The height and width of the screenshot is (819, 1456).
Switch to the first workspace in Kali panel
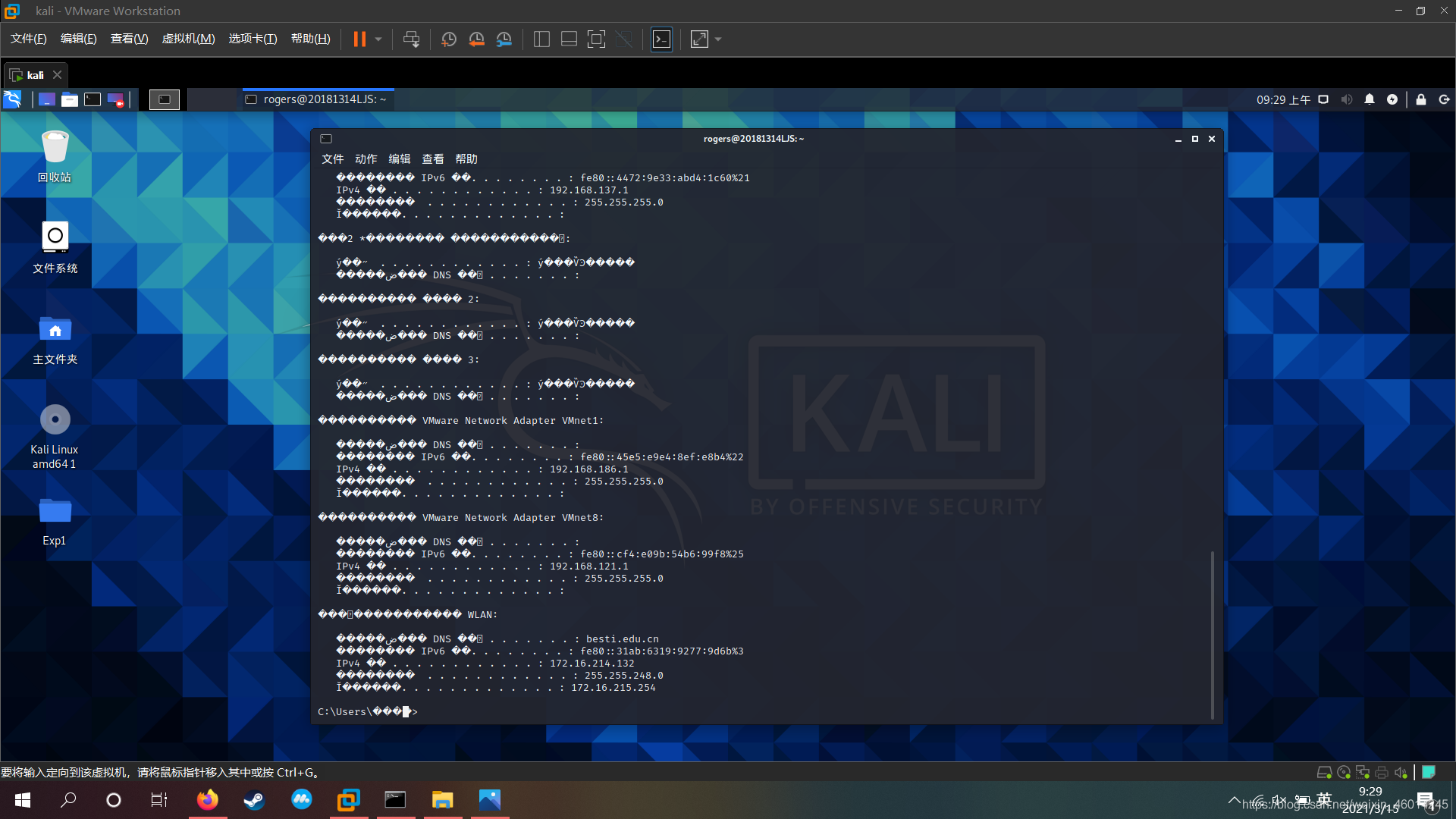coord(165,99)
